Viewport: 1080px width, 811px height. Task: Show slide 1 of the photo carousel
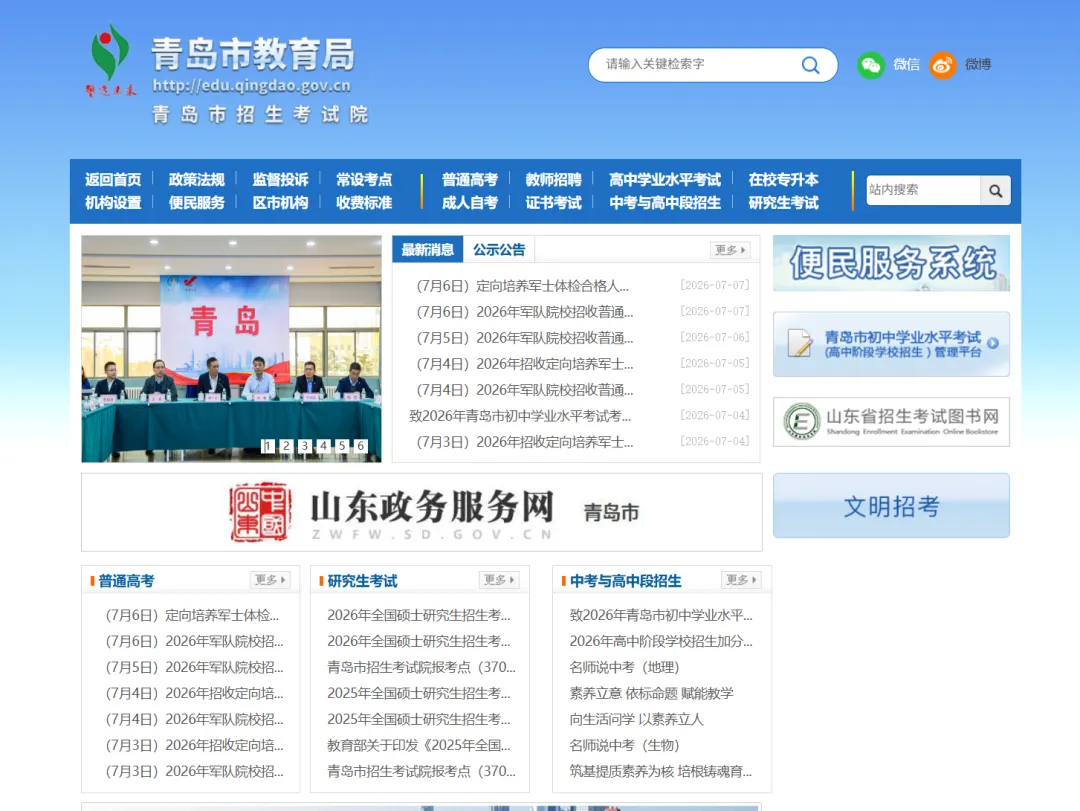[268, 446]
